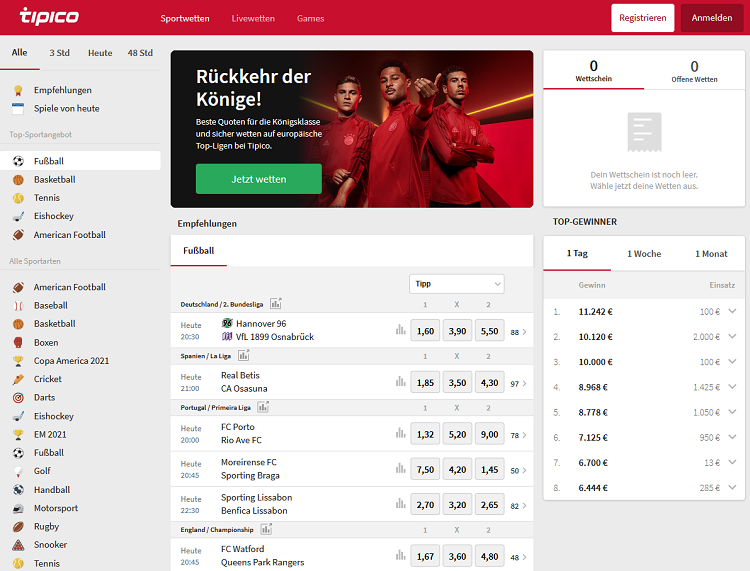The image size is (750, 571).
Task: Click the Boxen boxing glove icon
Action: 18,342
